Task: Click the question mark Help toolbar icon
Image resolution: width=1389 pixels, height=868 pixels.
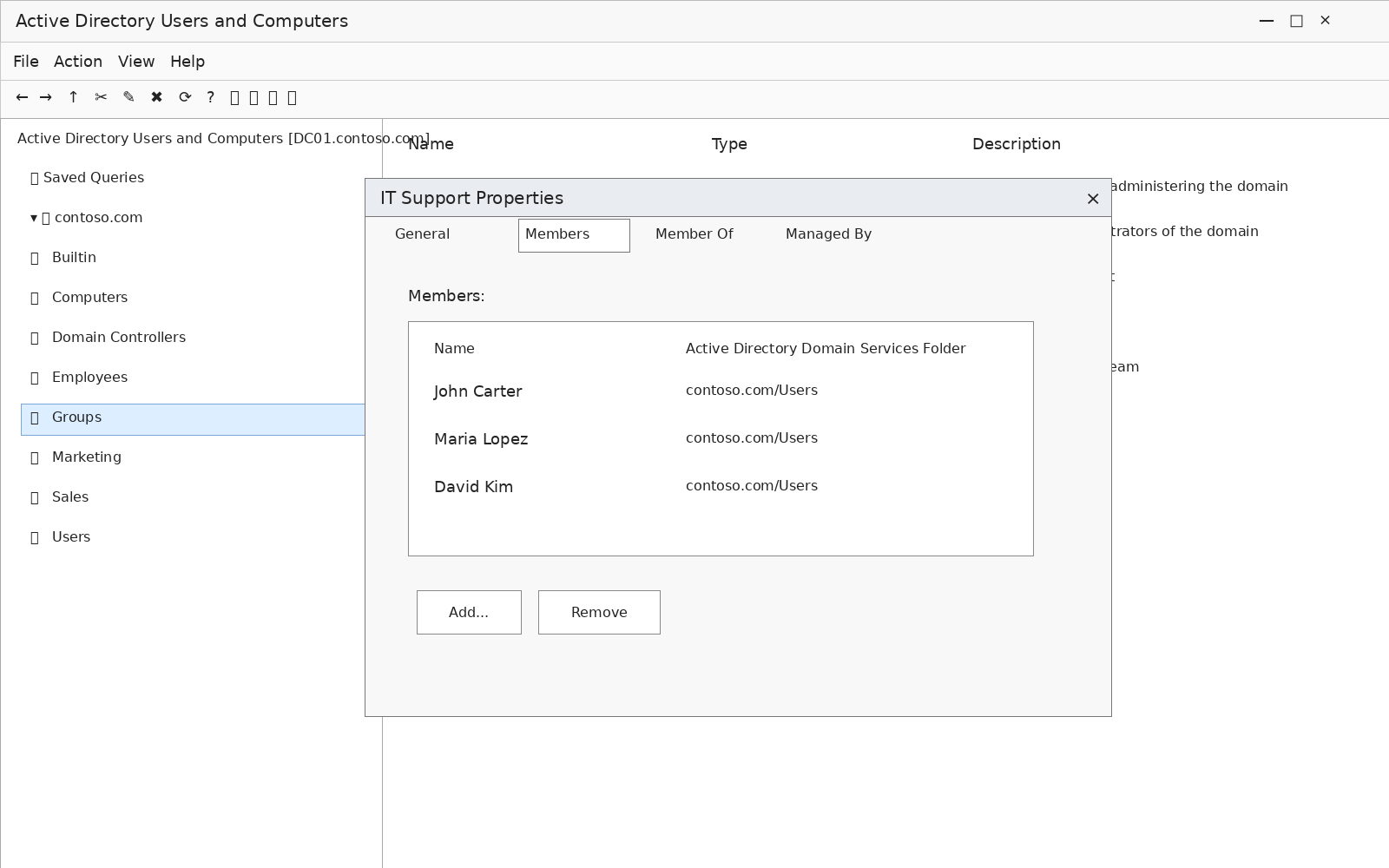Action: click(210, 97)
